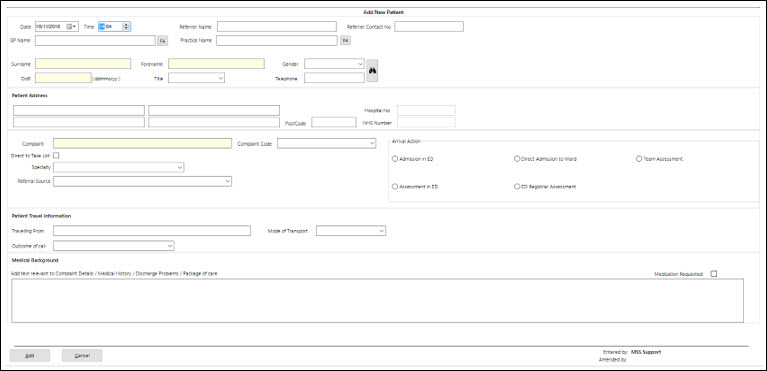Click the GP Name text field
This screenshot has width=767, height=371.
[95, 41]
